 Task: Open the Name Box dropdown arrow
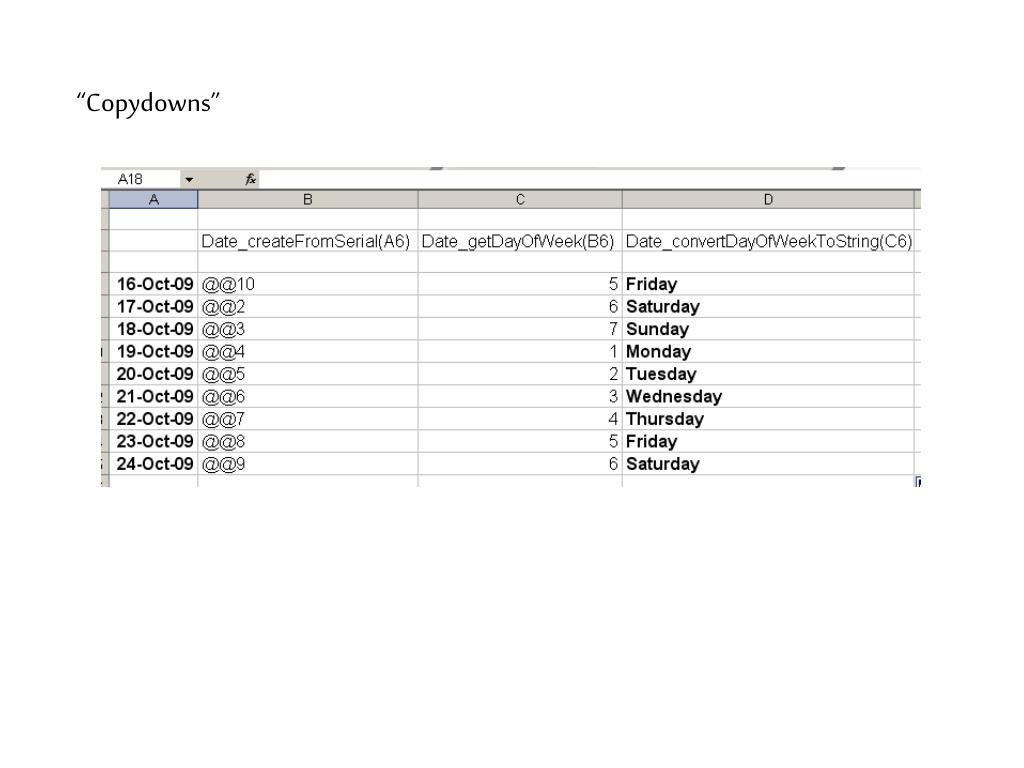(x=189, y=180)
